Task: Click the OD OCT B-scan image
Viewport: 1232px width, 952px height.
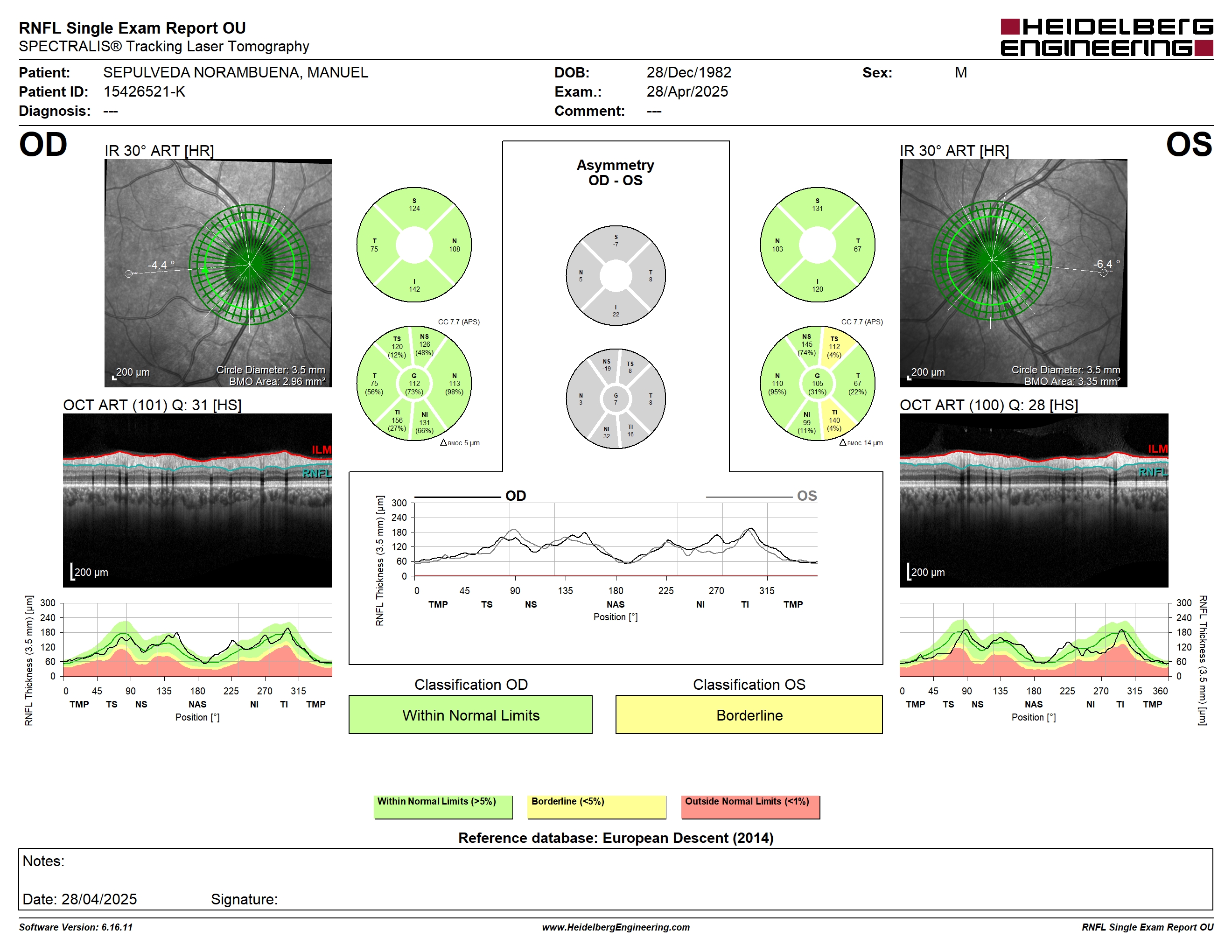Action: coord(197,500)
